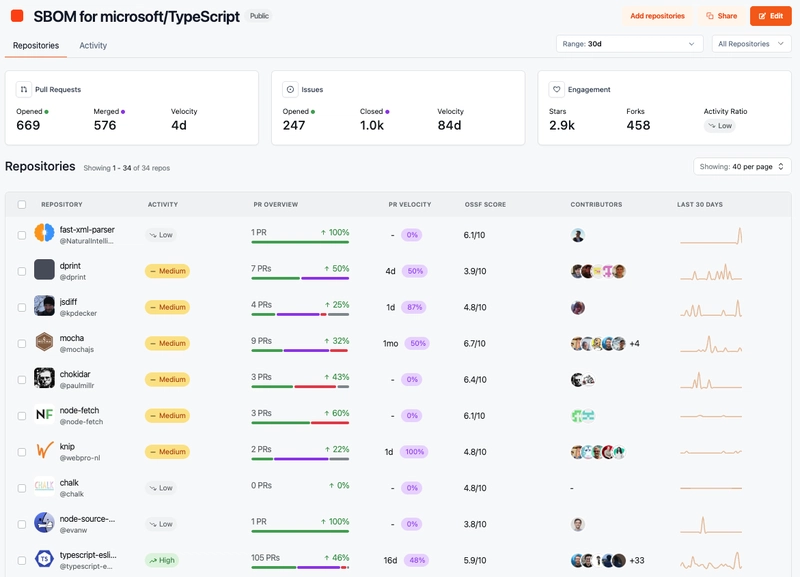Select the dprint row checkbox

tap(21, 271)
